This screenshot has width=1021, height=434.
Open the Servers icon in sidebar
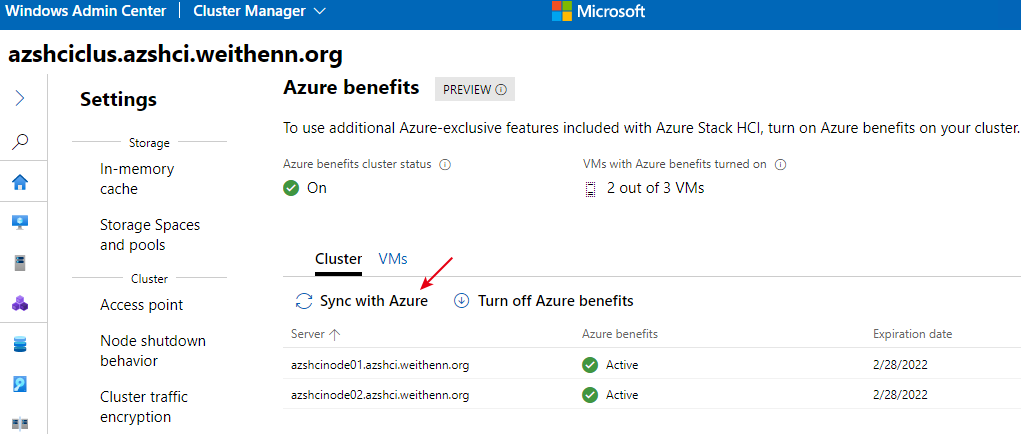20,264
